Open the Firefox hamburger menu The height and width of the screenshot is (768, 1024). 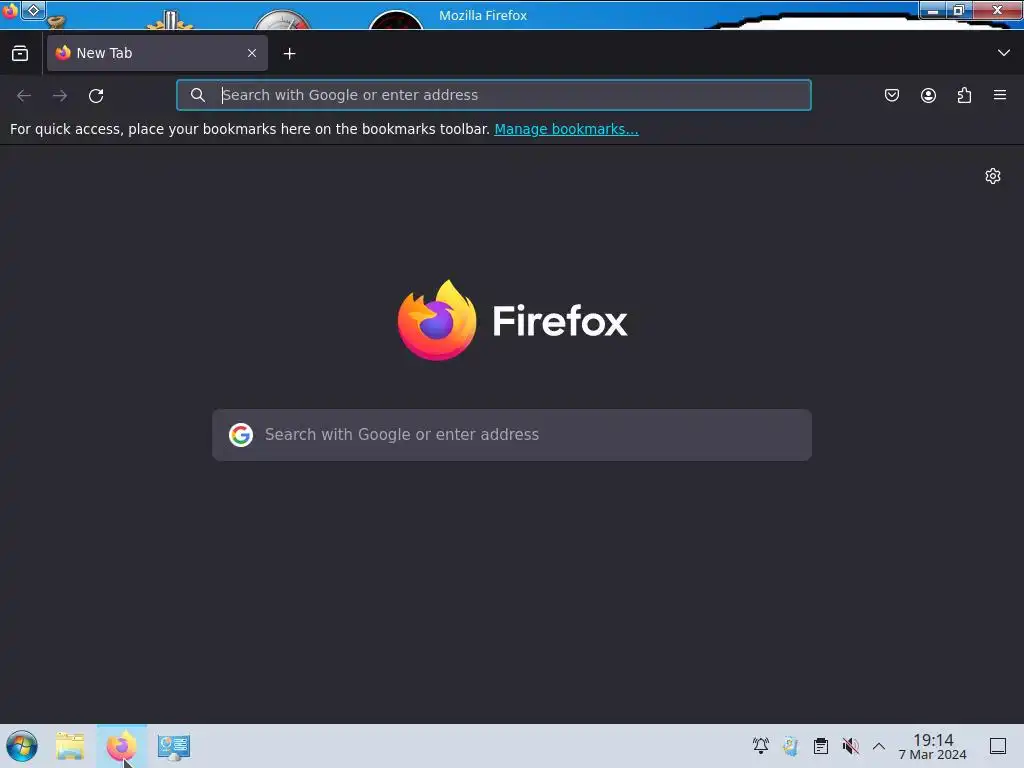[1000, 95]
